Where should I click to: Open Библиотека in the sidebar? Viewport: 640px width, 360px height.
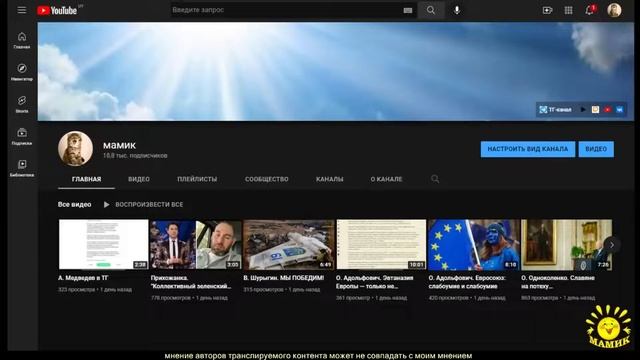point(22,168)
